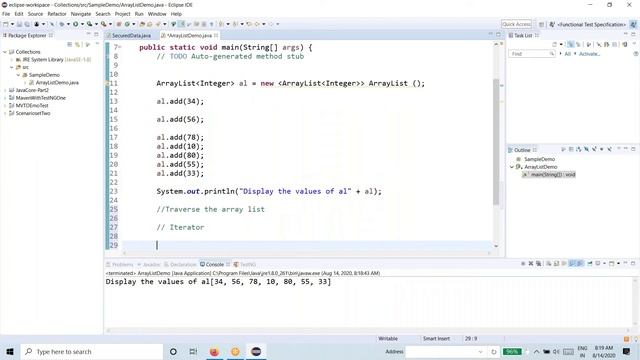Minimize the Package Explorer panel
The height and width of the screenshot is (360, 640).
point(89,35)
